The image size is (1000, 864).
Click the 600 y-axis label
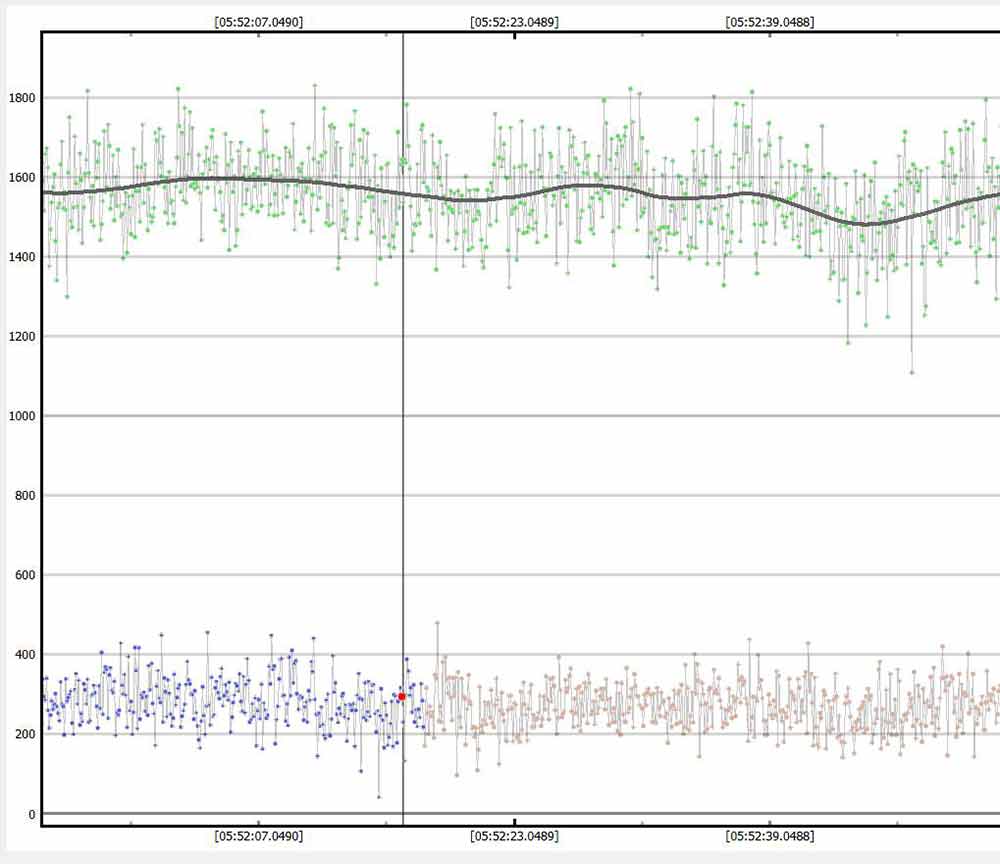tap(24, 575)
